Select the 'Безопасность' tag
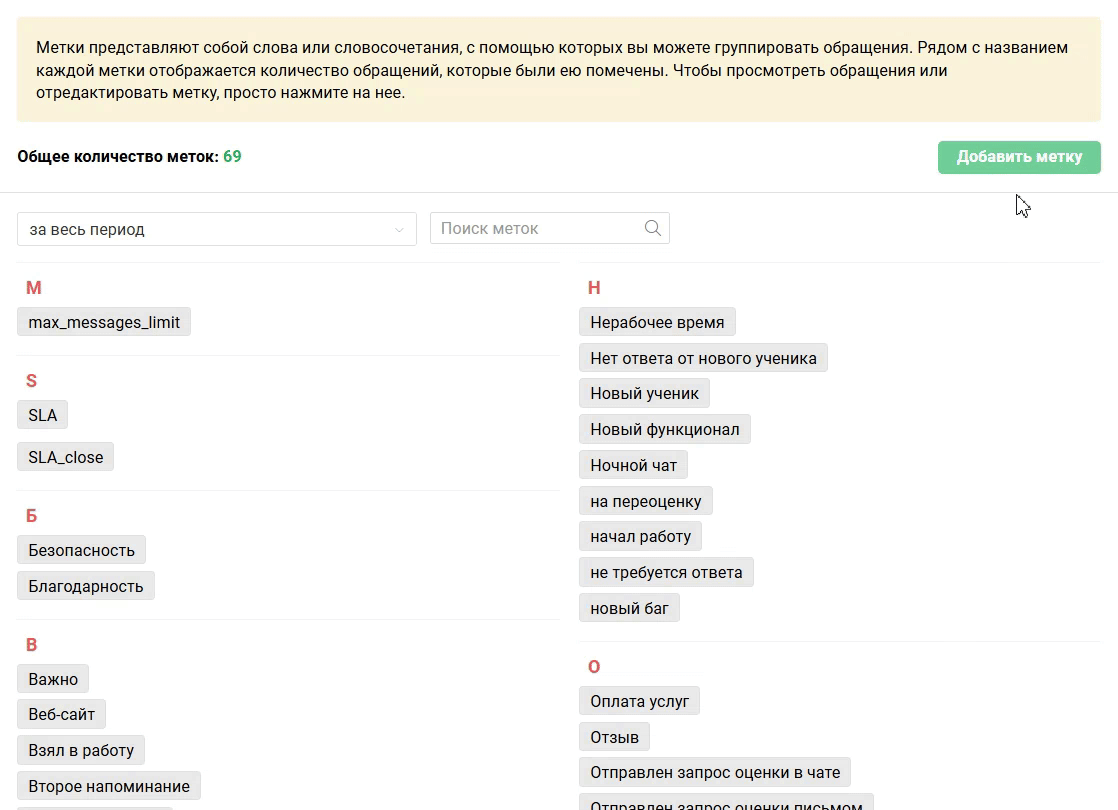 [x=81, y=550]
